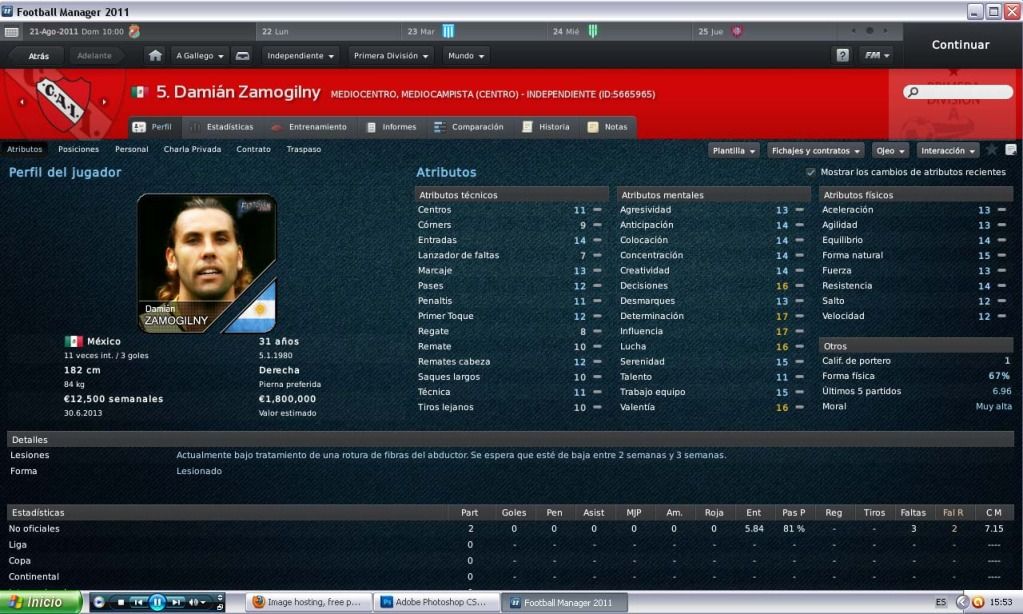The height and width of the screenshot is (614, 1023).
Task: Skip to next track in taskbar media player
Action: [x=176, y=602]
